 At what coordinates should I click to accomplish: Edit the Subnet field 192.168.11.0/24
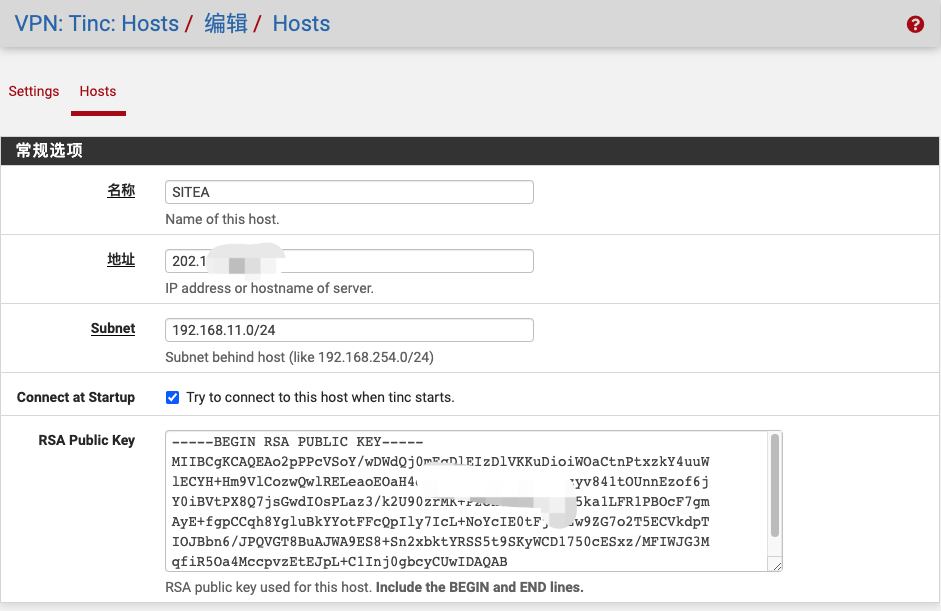[x=349, y=330]
